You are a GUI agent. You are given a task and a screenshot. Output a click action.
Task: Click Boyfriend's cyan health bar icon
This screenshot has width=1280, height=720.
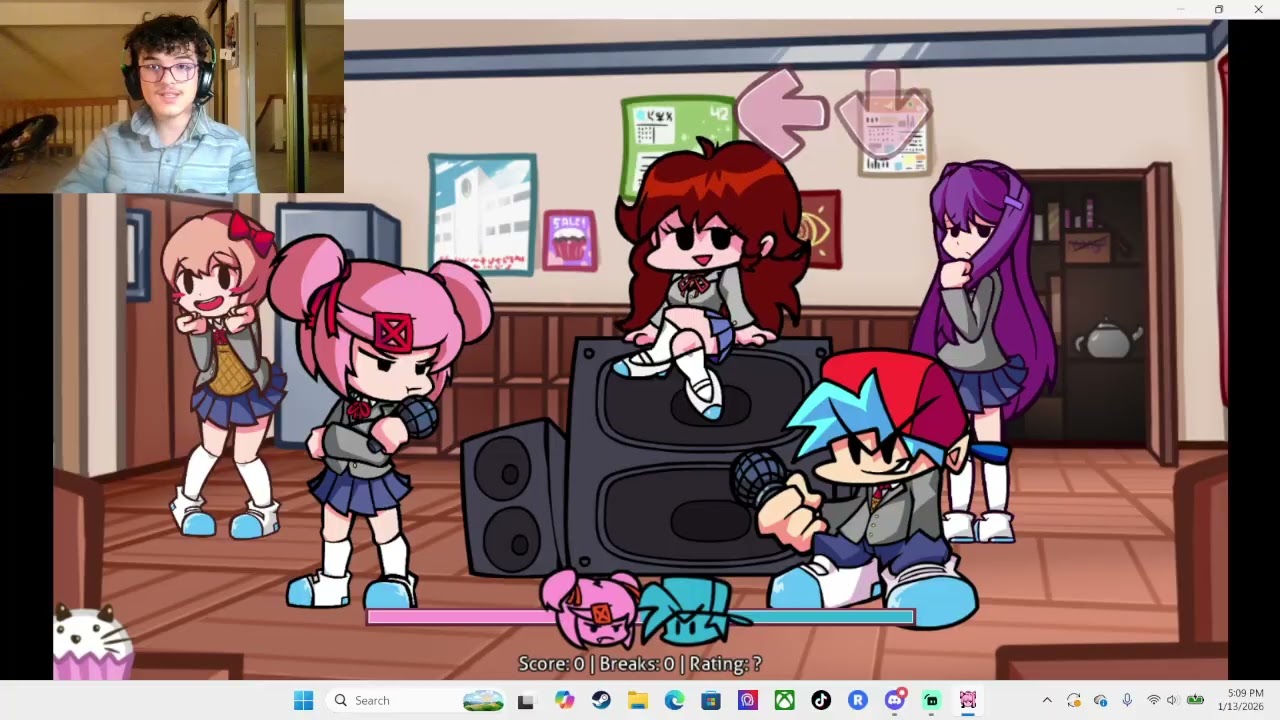point(692,611)
